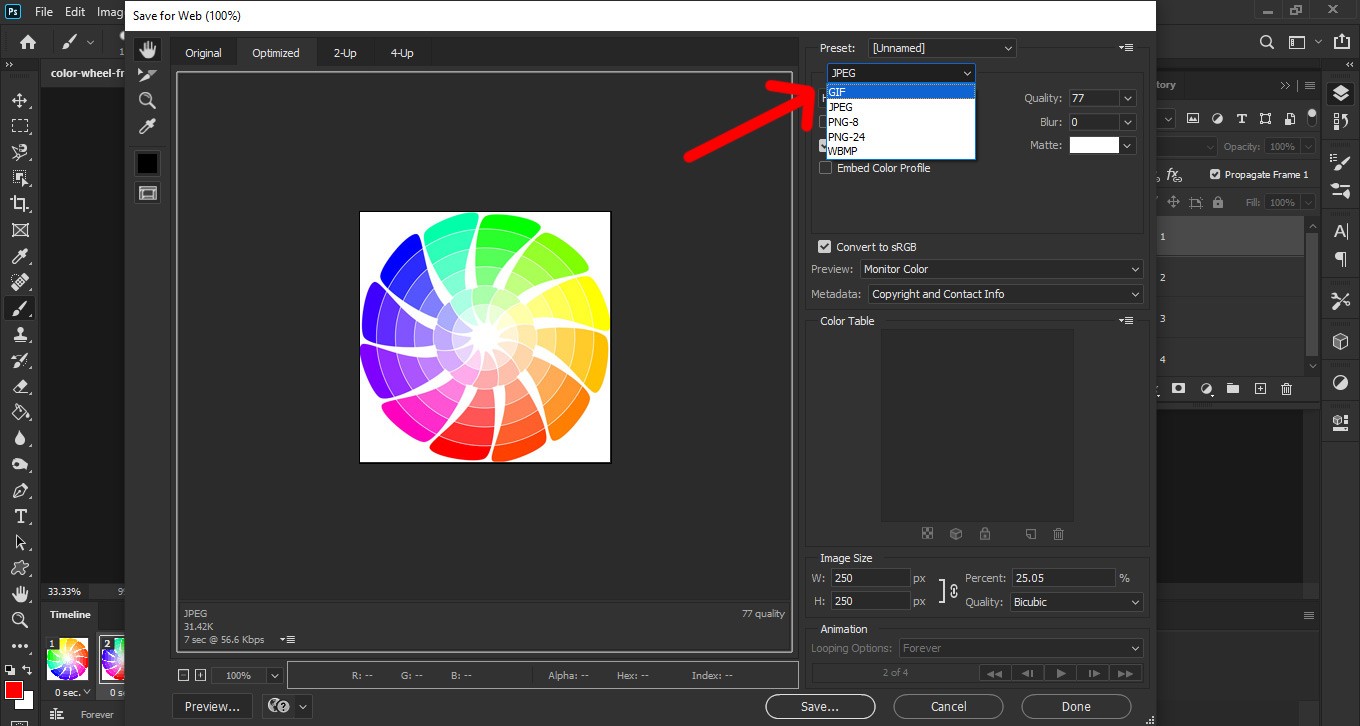Select the Eyedropper tool in the dialog

tap(148, 126)
